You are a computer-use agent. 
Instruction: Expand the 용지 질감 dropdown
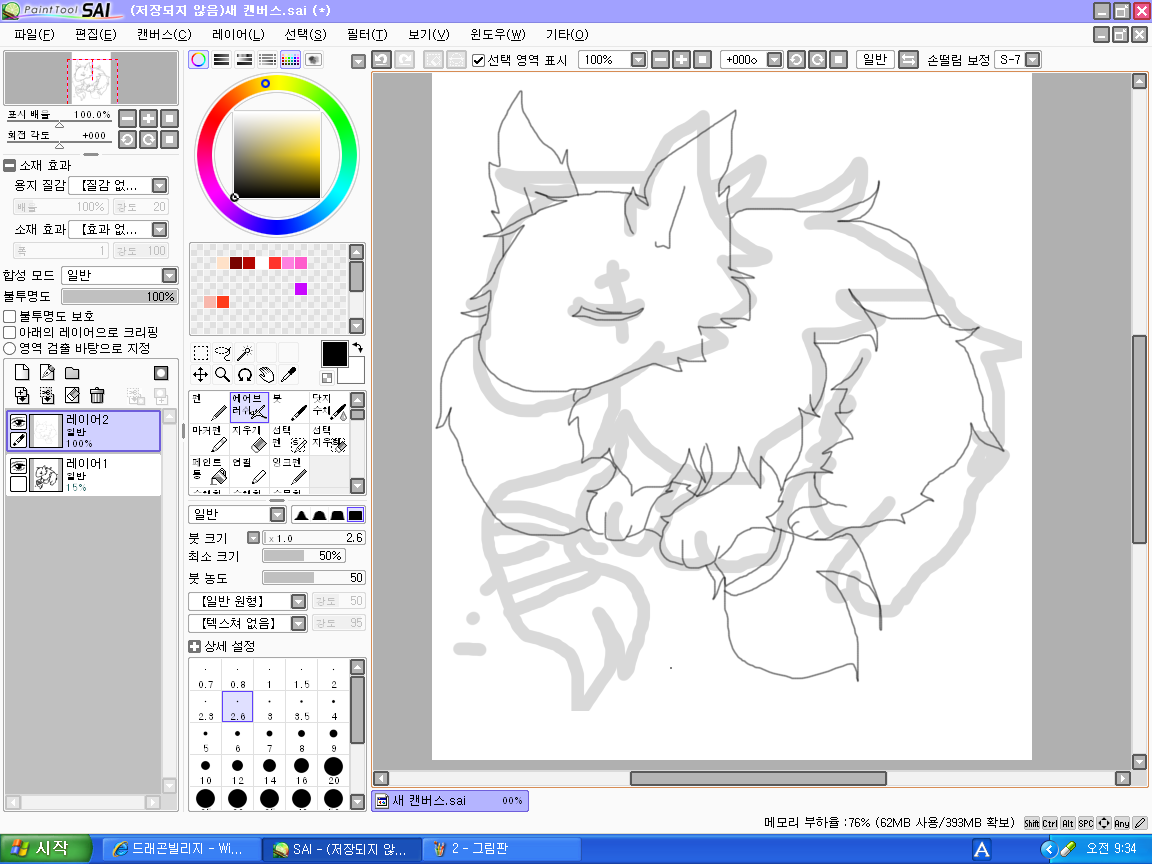point(159,186)
